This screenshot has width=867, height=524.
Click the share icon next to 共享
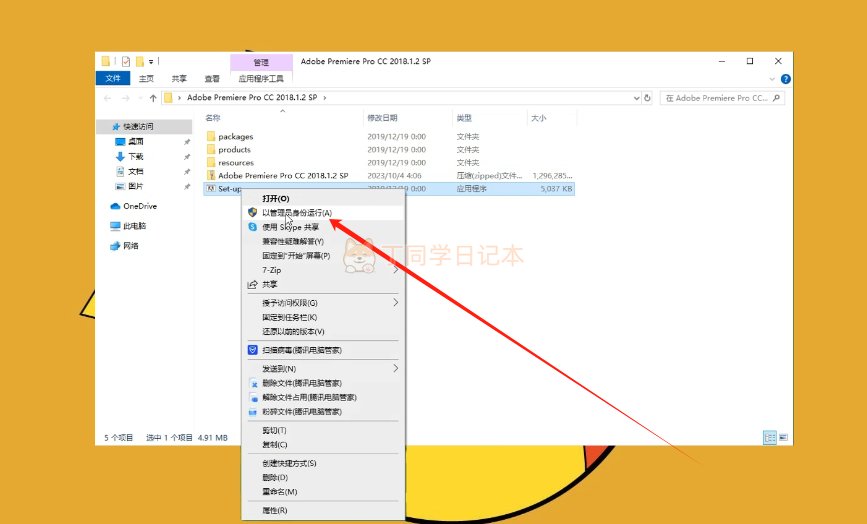[253, 284]
